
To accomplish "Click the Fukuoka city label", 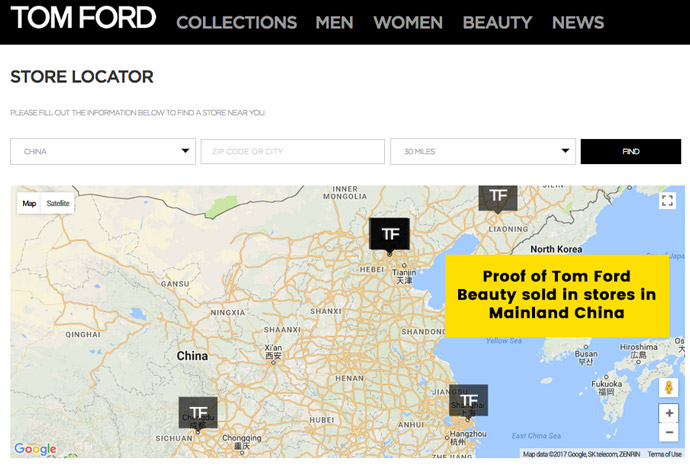I will (x=606, y=387).
